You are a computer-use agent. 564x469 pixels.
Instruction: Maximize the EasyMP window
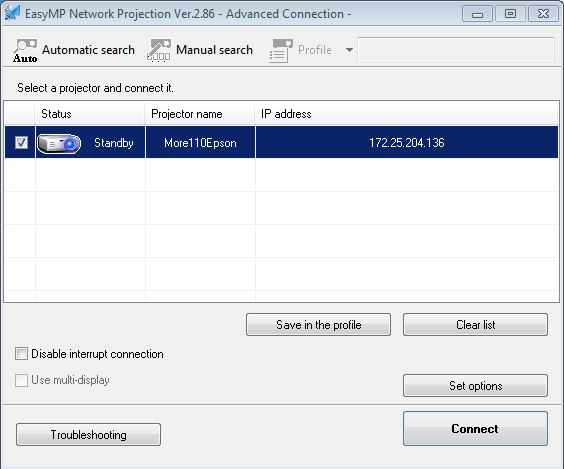coord(510,14)
